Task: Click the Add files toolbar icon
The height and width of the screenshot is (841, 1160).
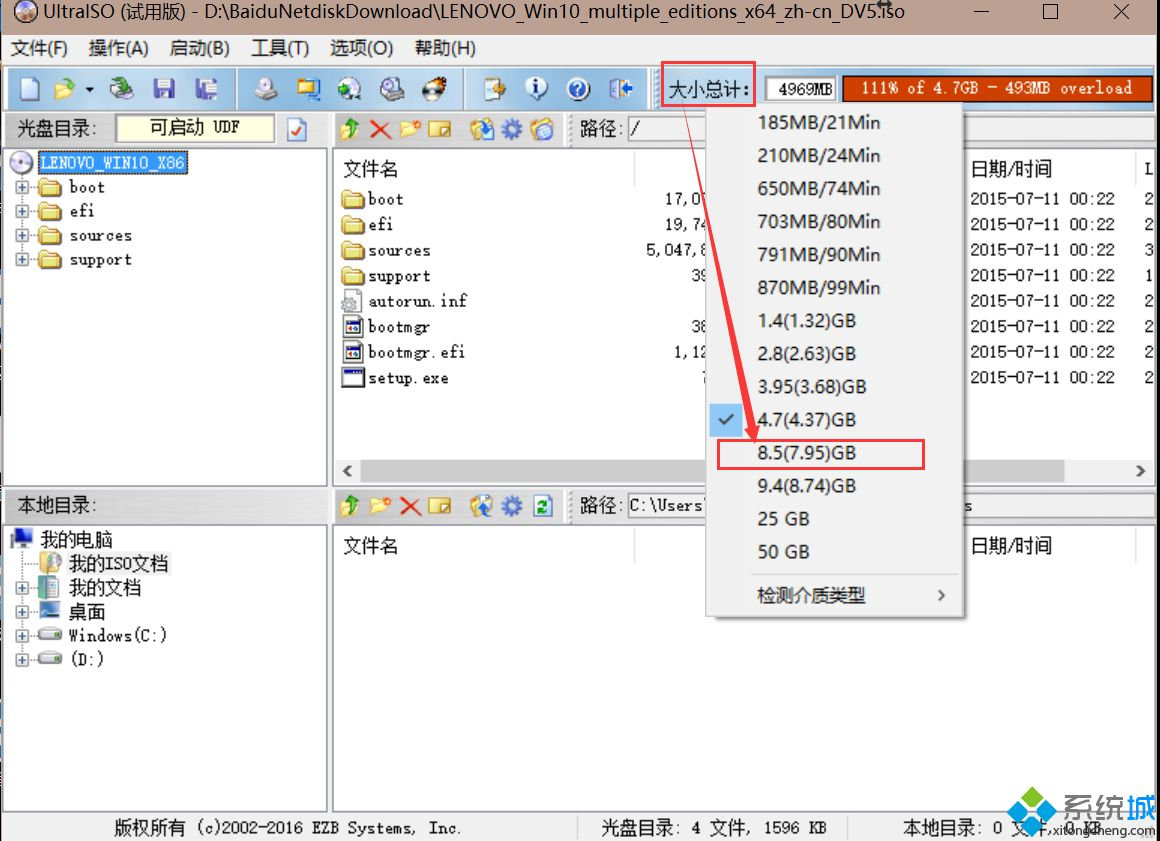Action: (494, 89)
